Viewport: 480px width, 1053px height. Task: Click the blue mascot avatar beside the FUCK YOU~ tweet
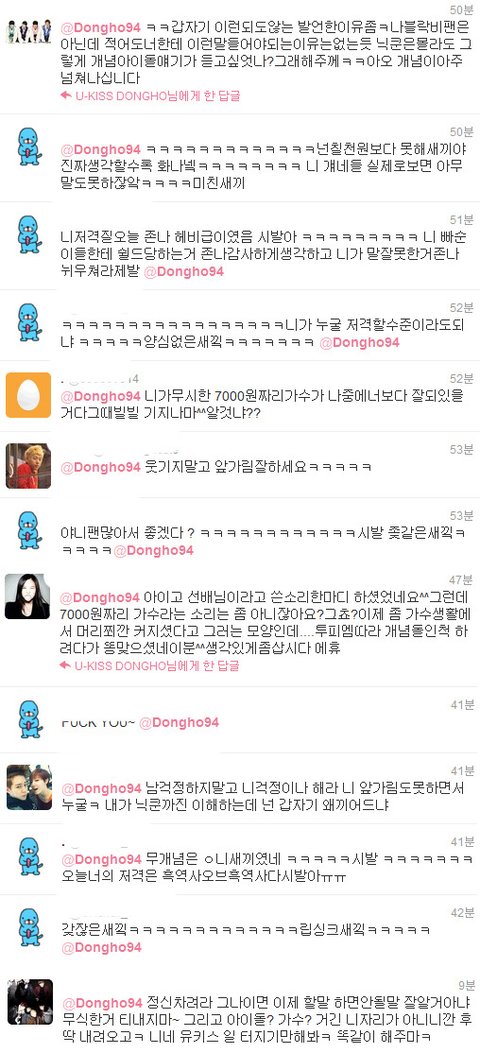[29, 720]
